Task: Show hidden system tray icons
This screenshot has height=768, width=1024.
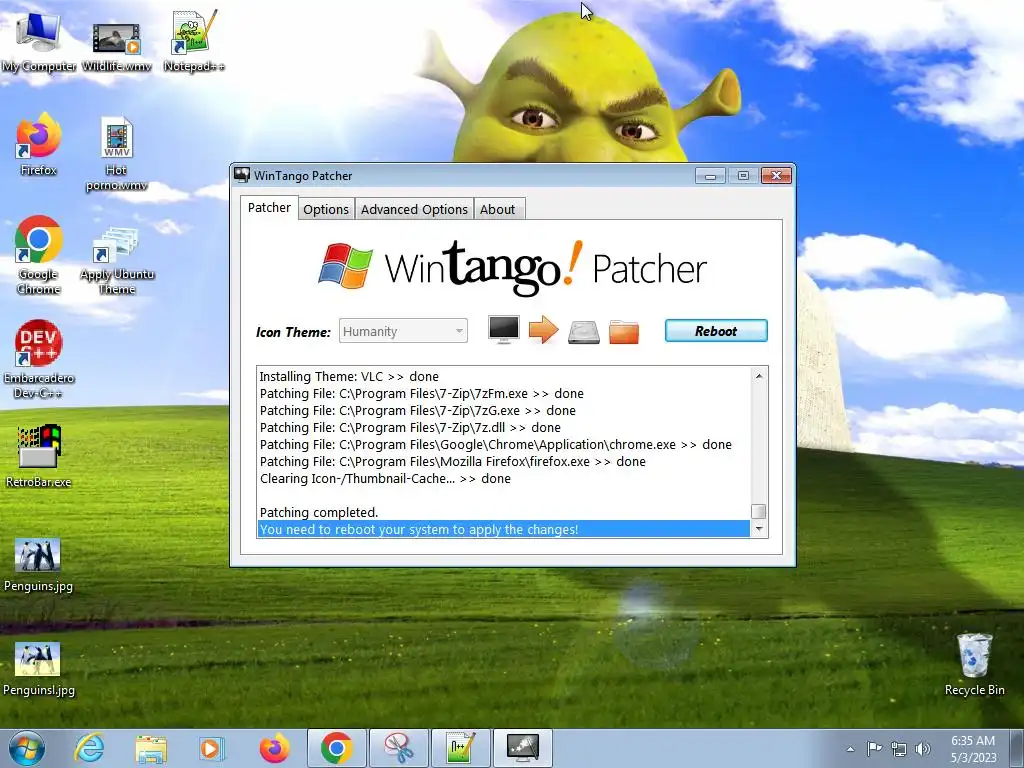Action: pyautogui.click(x=850, y=749)
